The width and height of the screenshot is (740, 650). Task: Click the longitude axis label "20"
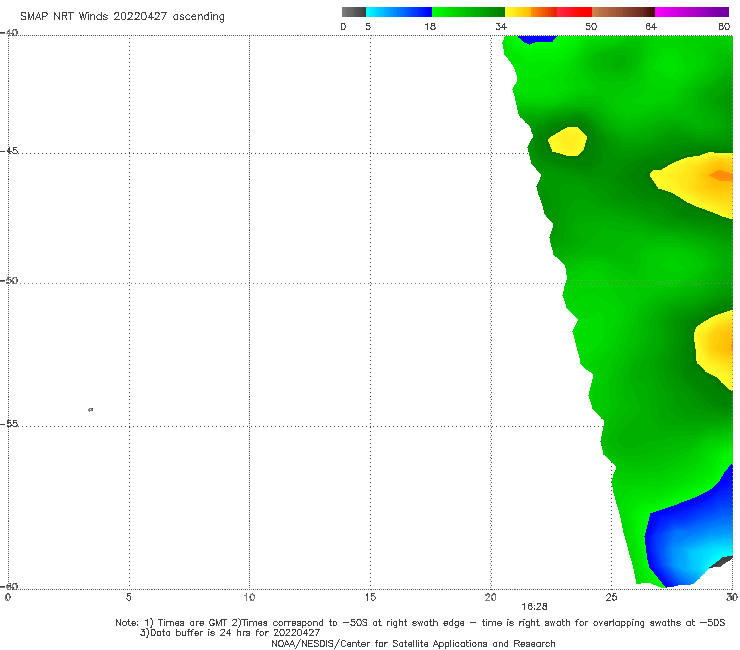(x=490, y=597)
